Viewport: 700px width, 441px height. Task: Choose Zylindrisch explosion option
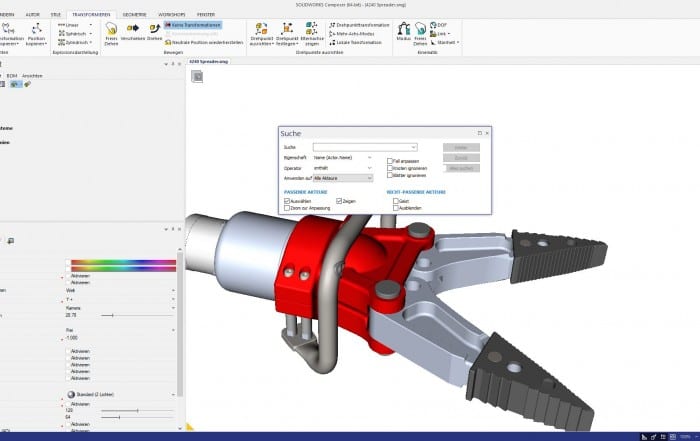75,42
